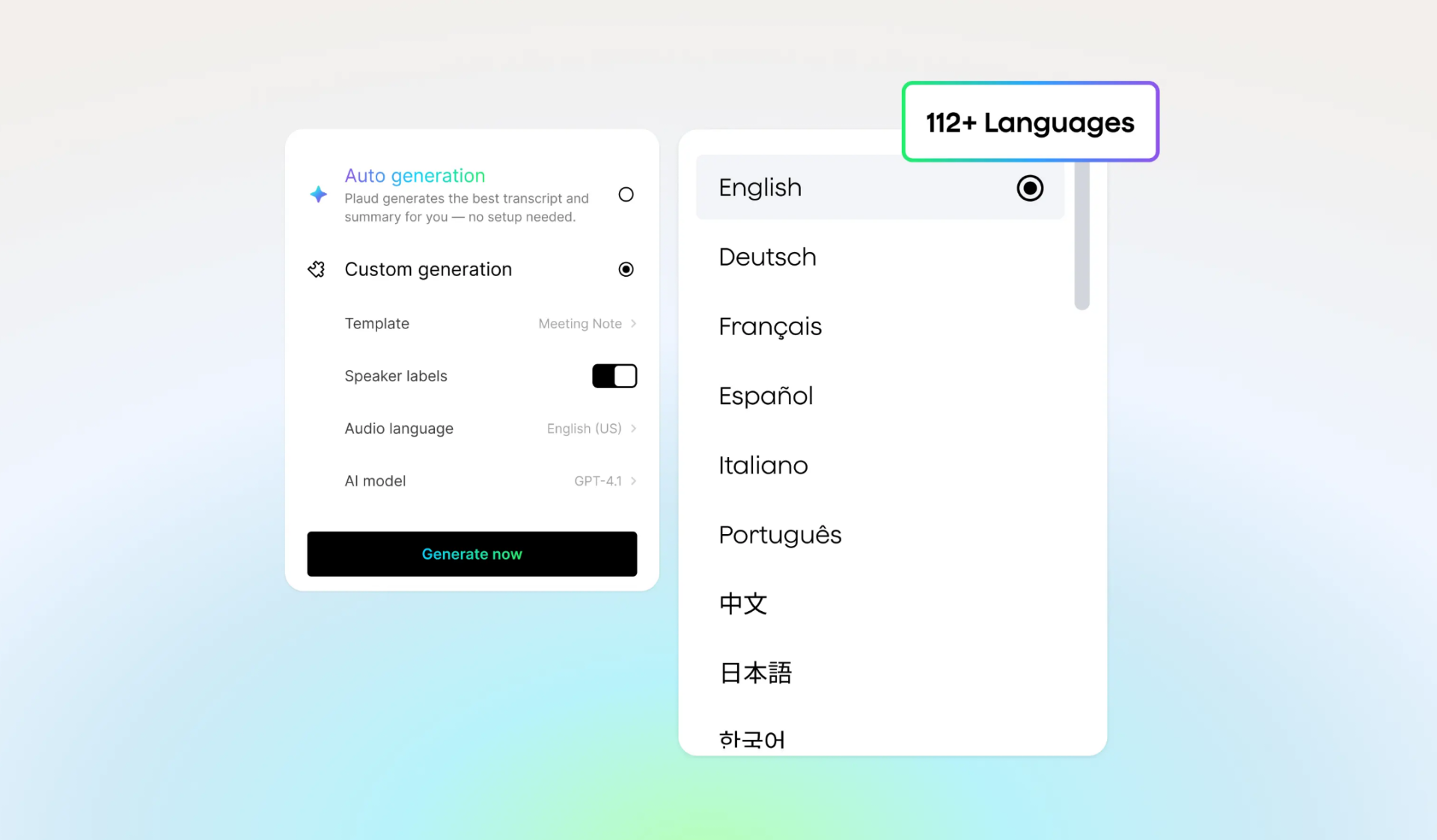Open the Template Meeting Note chevron
Screen dimensions: 1437x840
pyautogui.click(x=633, y=324)
